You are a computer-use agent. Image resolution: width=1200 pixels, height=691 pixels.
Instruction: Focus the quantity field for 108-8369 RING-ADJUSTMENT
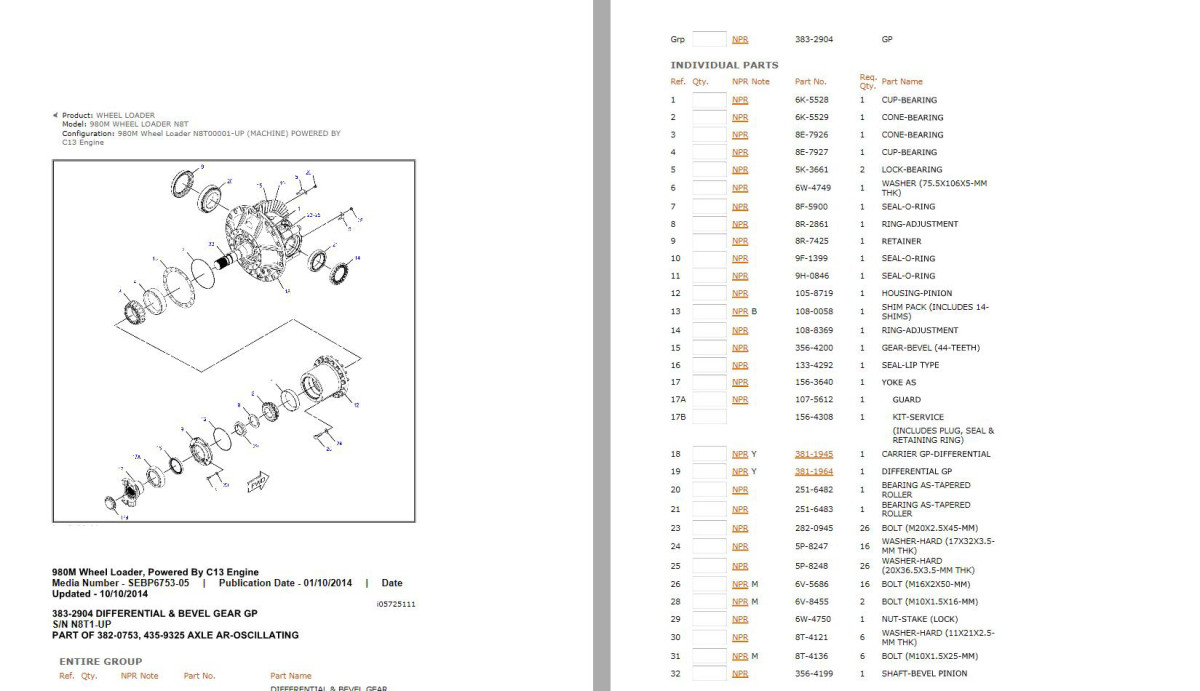coord(709,330)
